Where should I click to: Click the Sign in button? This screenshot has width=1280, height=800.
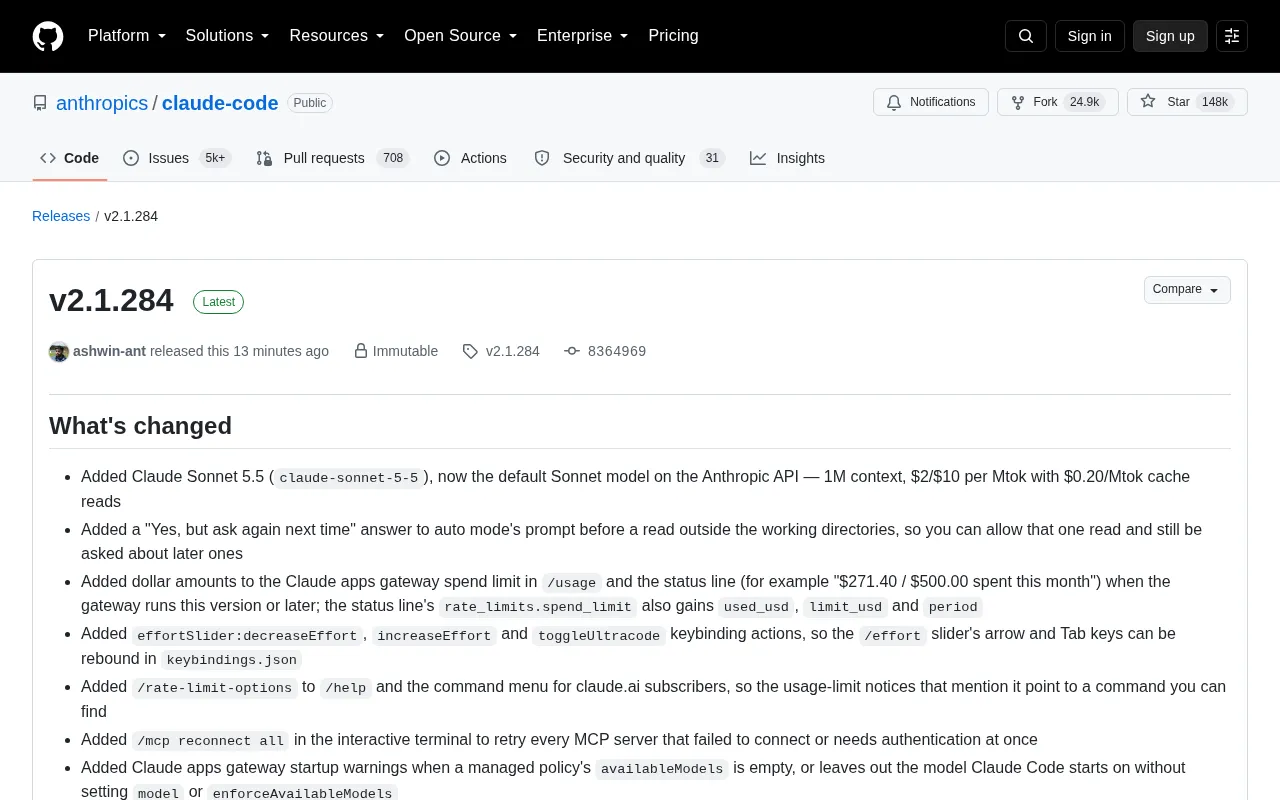1089,36
